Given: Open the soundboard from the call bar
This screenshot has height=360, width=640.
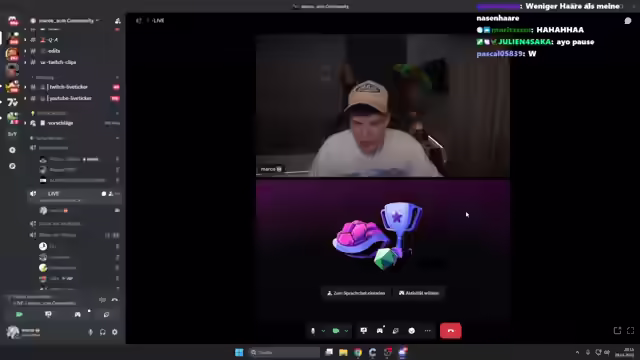Looking at the screenshot, I should click(x=396, y=331).
